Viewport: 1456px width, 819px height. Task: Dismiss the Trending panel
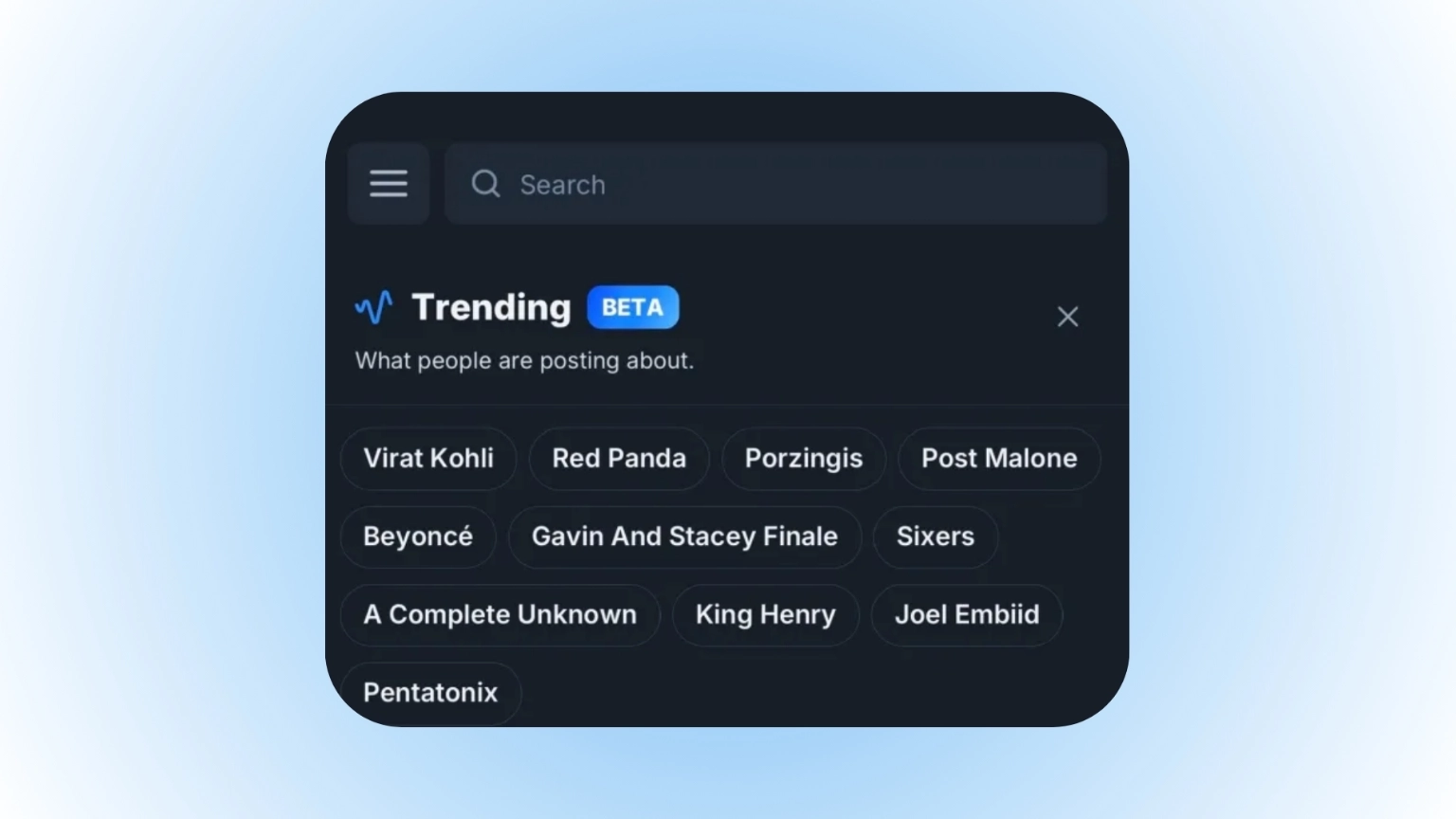point(1067,317)
